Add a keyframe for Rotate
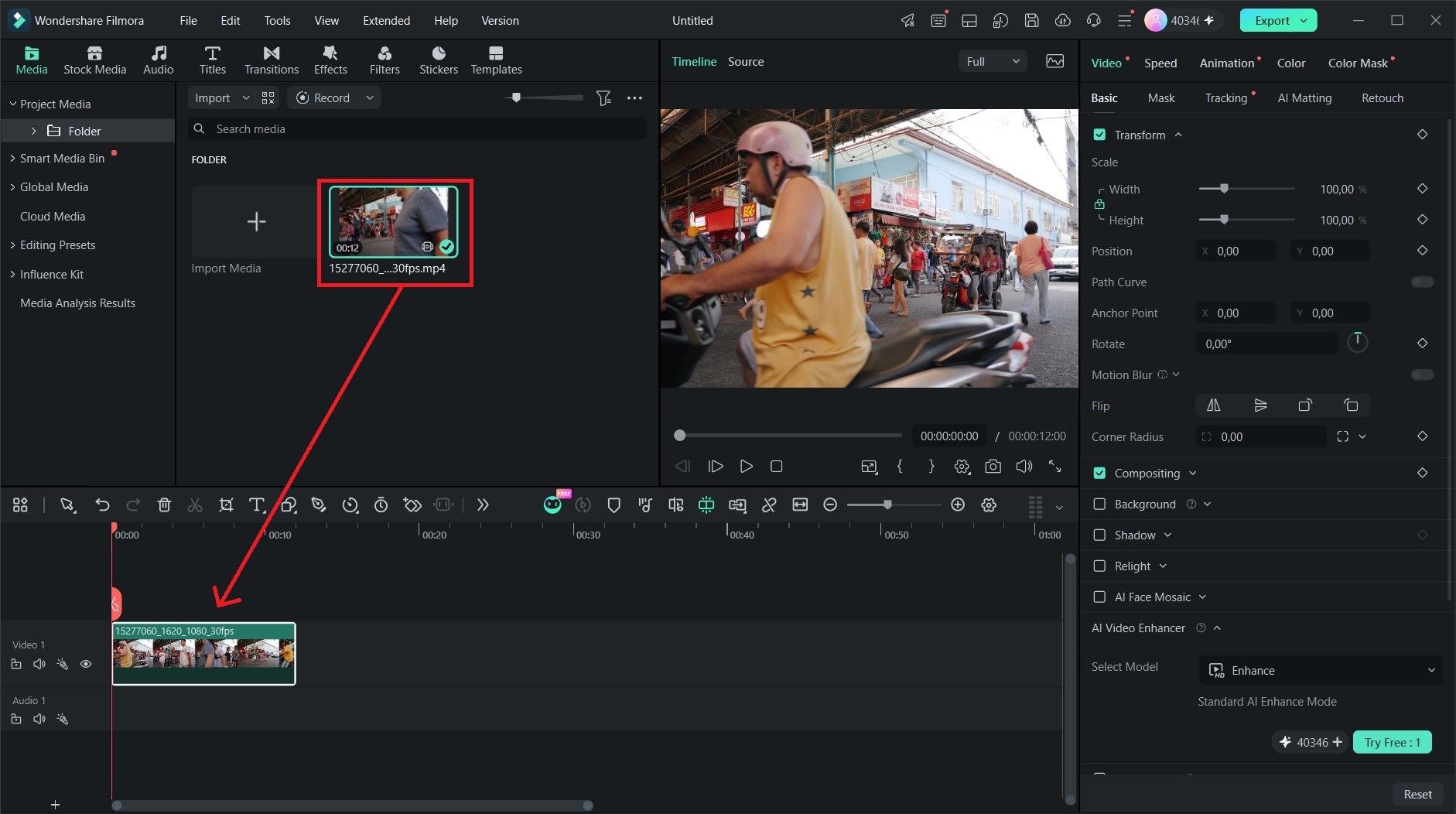Screen dimensions: 1456x814 pyautogui.click(x=1422, y=344)
